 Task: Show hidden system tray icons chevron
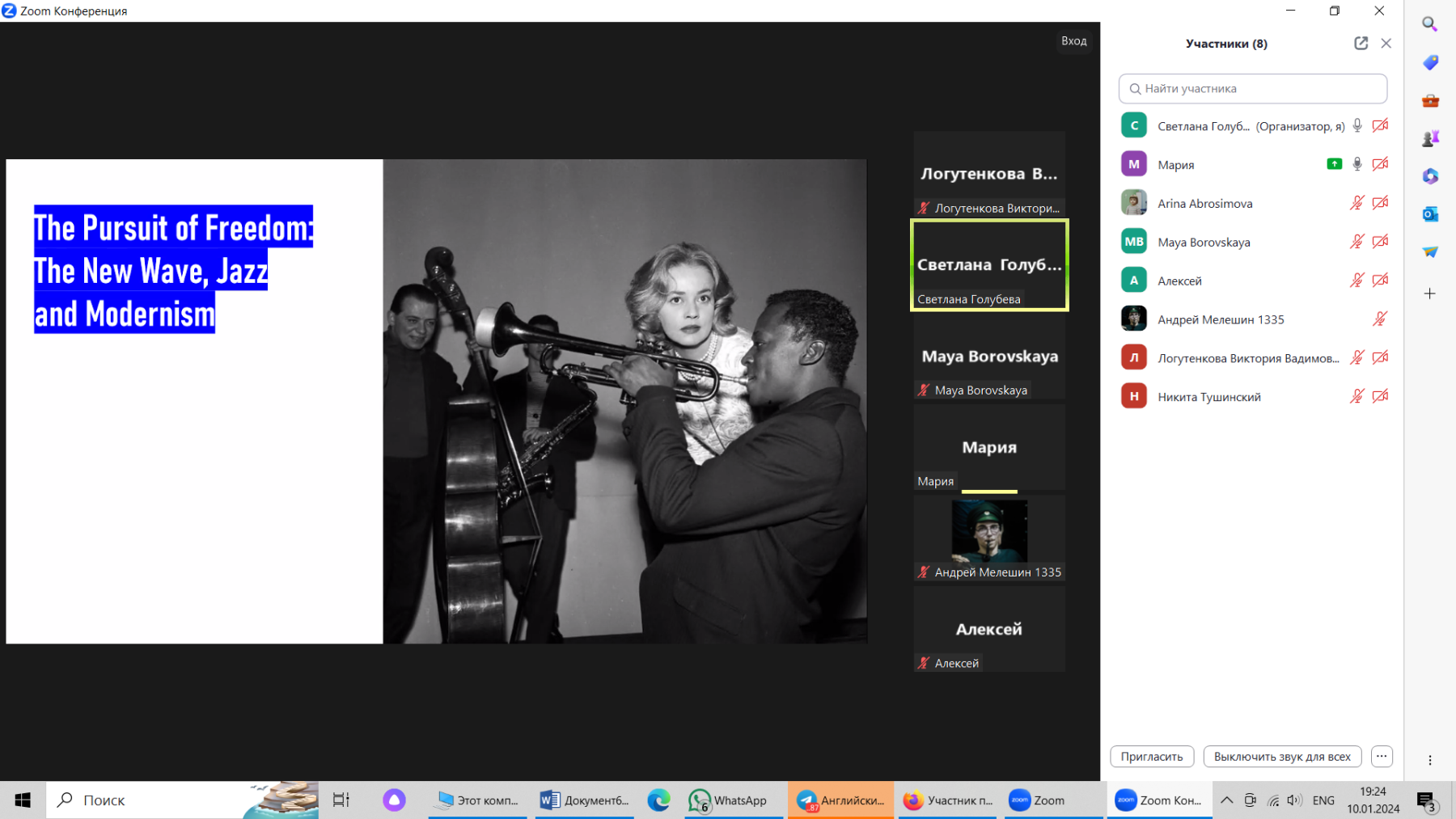1226,800
